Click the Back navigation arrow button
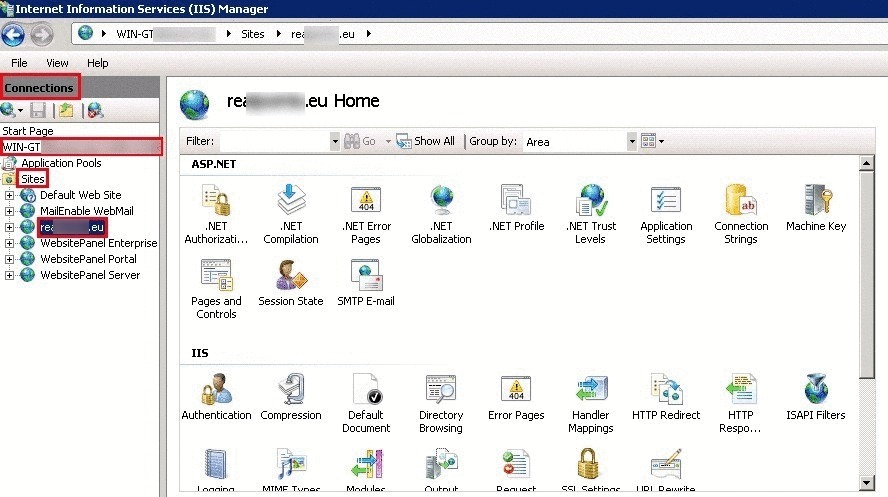This screenshot has height=497, width=888. point(13,35)
